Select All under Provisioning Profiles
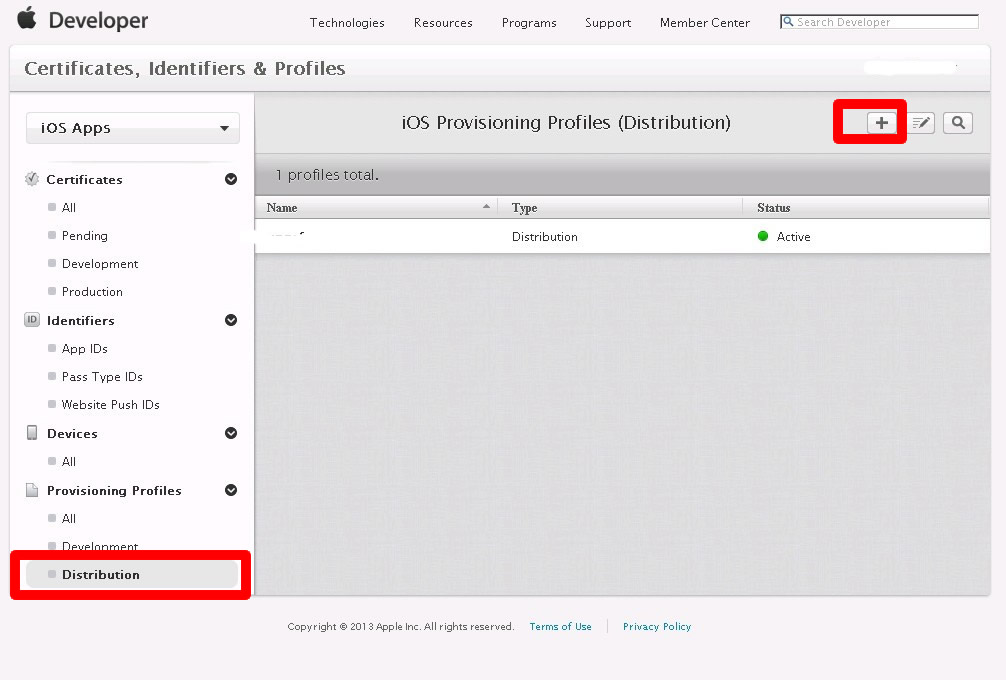Viewport: 1006px width, 680px height. [69, 518]
